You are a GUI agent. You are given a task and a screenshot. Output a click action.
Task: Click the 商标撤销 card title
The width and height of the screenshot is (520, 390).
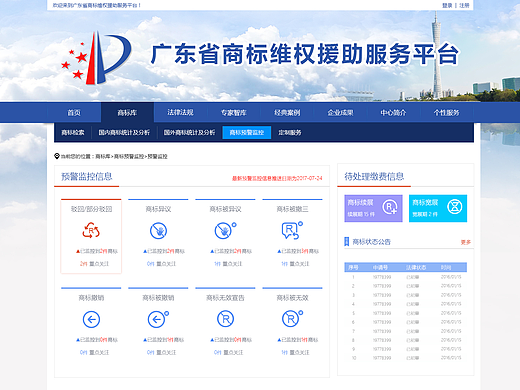click(91, 298)
